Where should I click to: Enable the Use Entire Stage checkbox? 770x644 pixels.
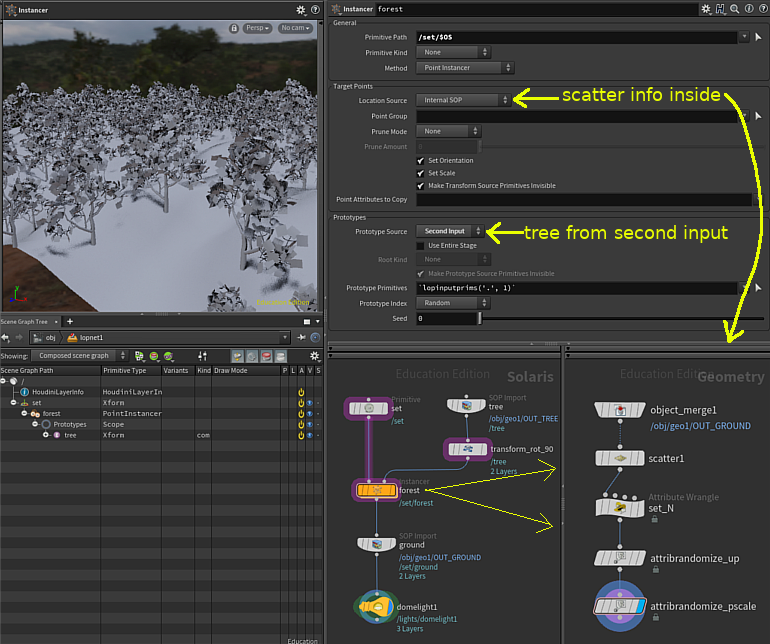[420, 246]
